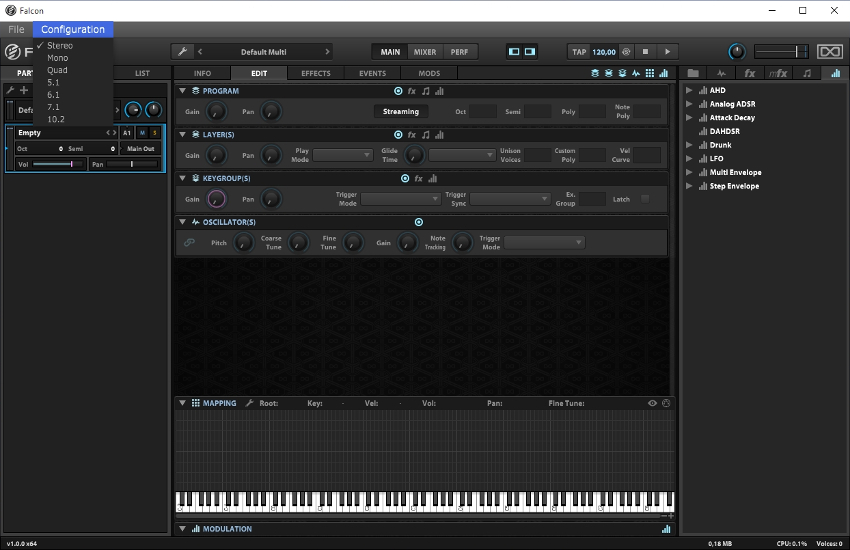This screenshot has width=850, height=550.
Task: Click the TAP tempo button
Action: tap(579, 51)
